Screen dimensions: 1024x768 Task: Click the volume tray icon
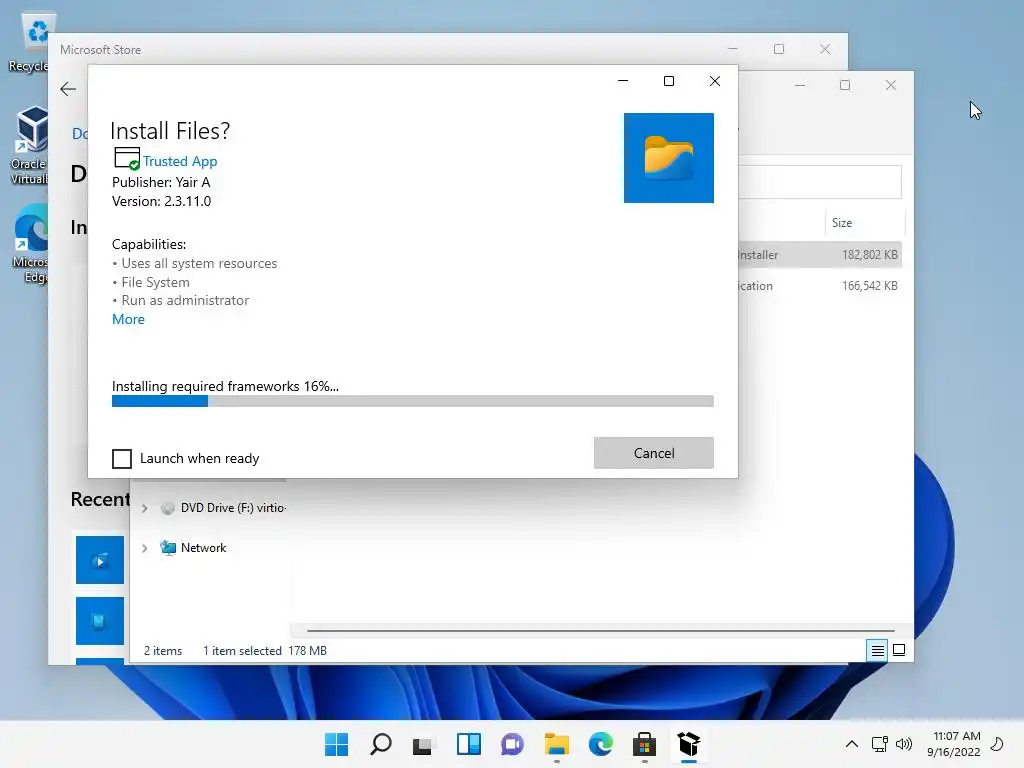point(904,744)
